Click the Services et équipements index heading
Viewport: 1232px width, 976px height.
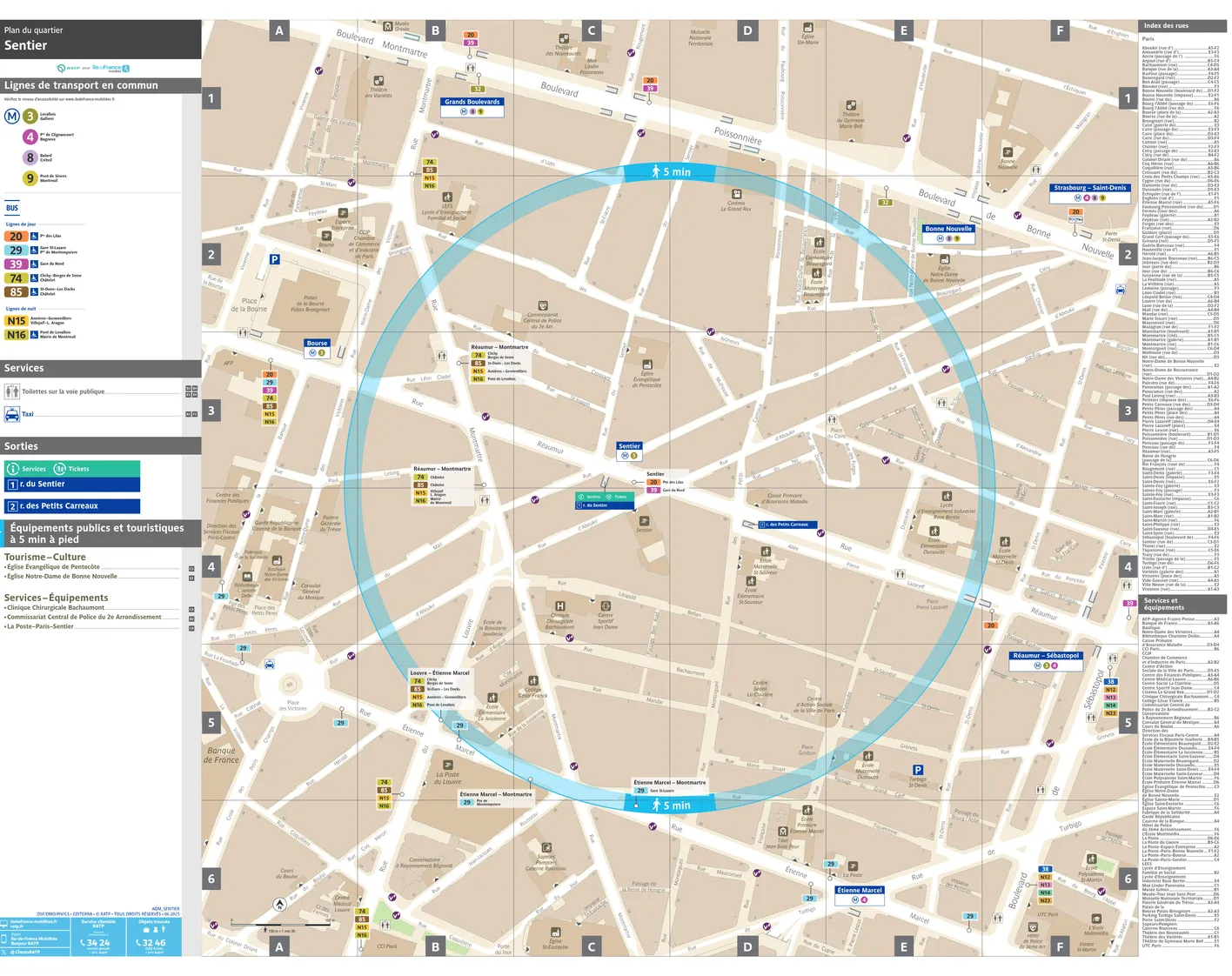point(1164,604)
